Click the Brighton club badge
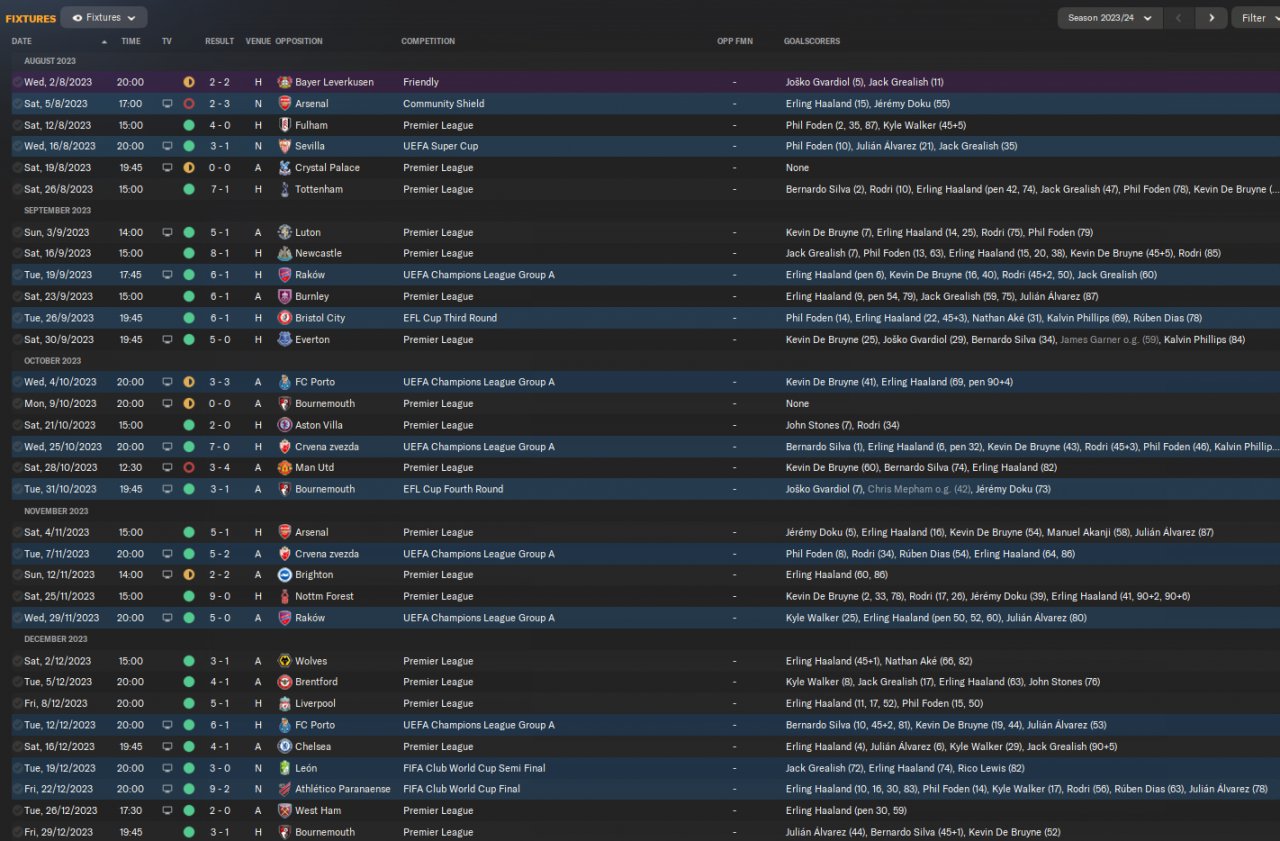Screen dimensions: 1280x841 285,575
